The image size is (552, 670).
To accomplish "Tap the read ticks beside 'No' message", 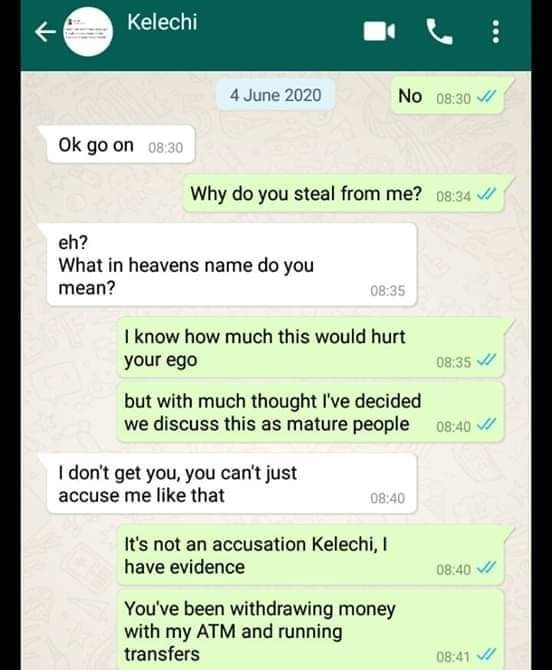I will [486, 97].
